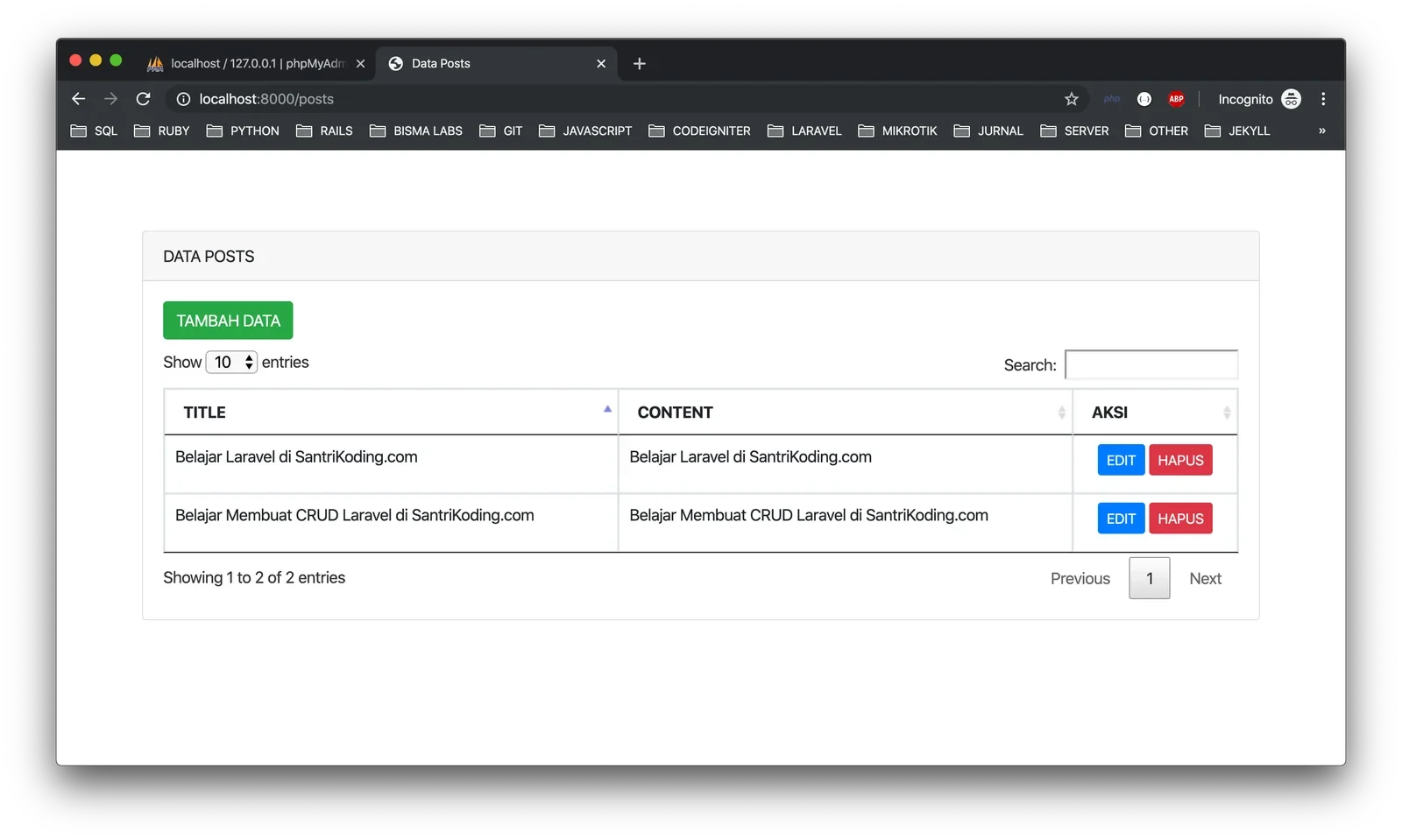The width and height of the screenshot is (1402, 840).
Task: Click the DATA POSTS card header
Action: pos(701,256)
